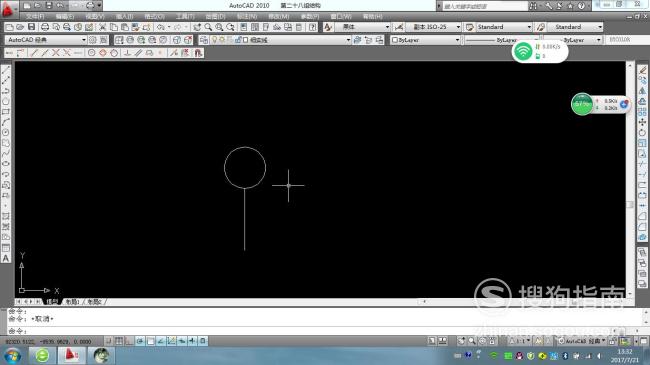Open the Table Style icon
The height and width of the screenshot is (365, 650).
pyautogui.click(x=469, y=27)
